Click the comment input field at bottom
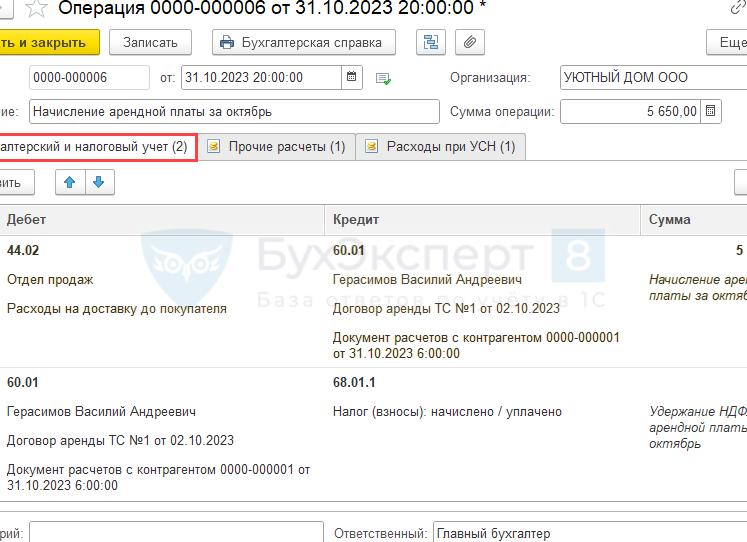Screen dimensions: 747x542 click(x=176, y=532)
